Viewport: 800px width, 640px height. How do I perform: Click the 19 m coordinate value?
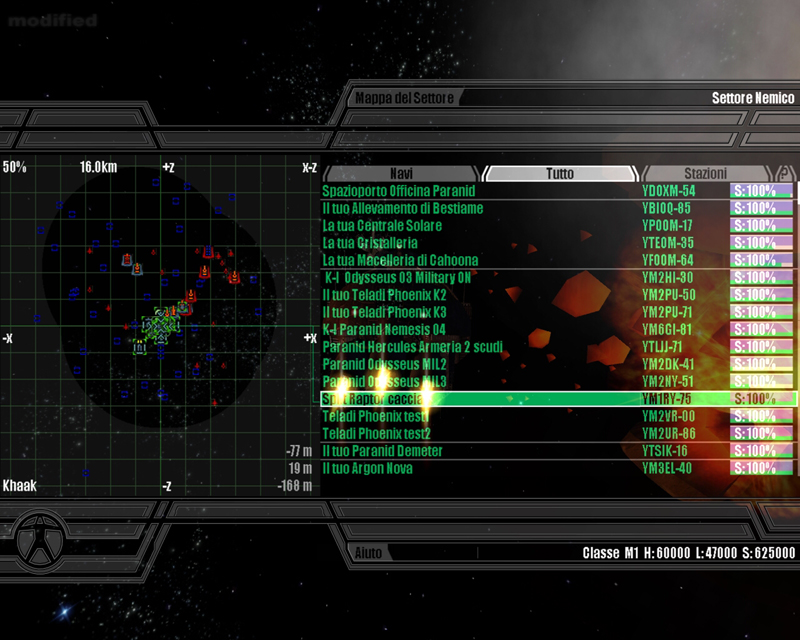(x=300, y=468)
